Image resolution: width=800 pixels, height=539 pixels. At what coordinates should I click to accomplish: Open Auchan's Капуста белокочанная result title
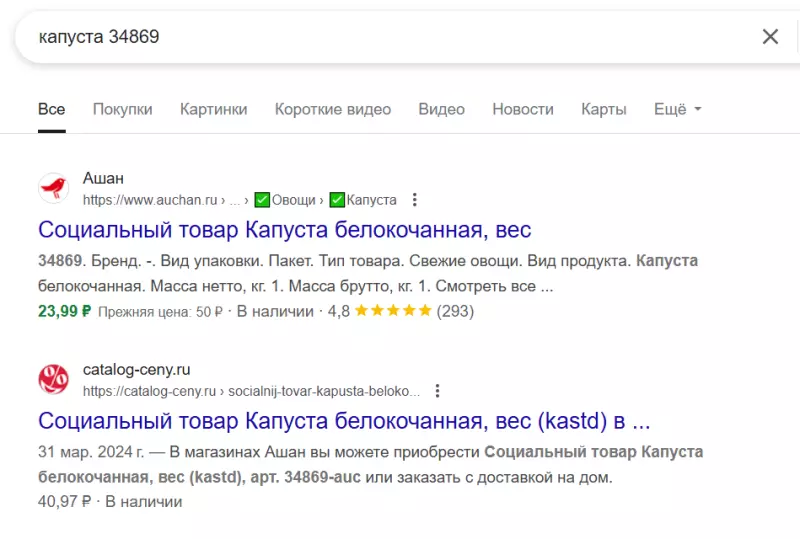tap(284, 229)
